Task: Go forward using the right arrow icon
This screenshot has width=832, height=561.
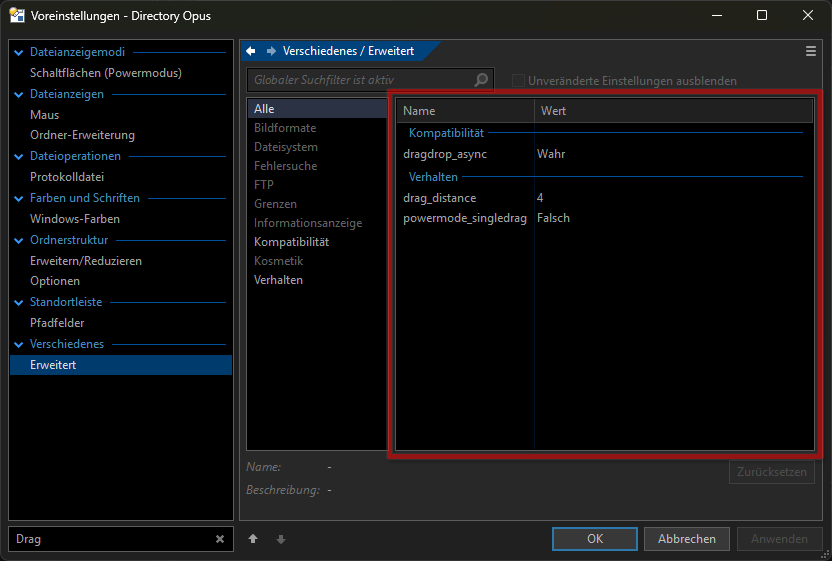Action: 271,51
